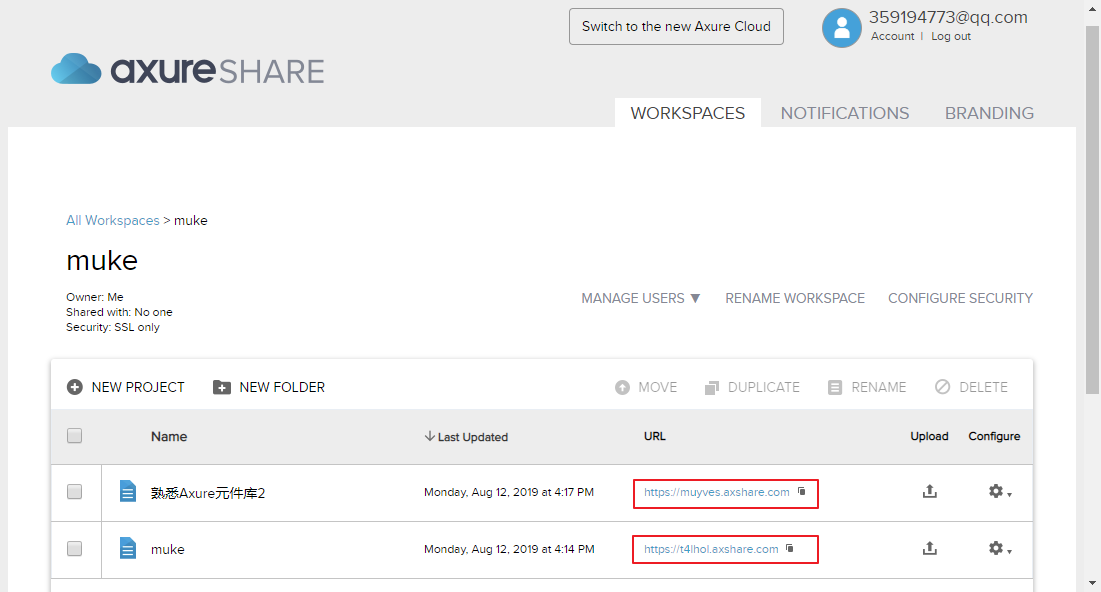The image size is (1101, 592).
Task: Click Rename Workspace
Action: click(x=795, y=298)
